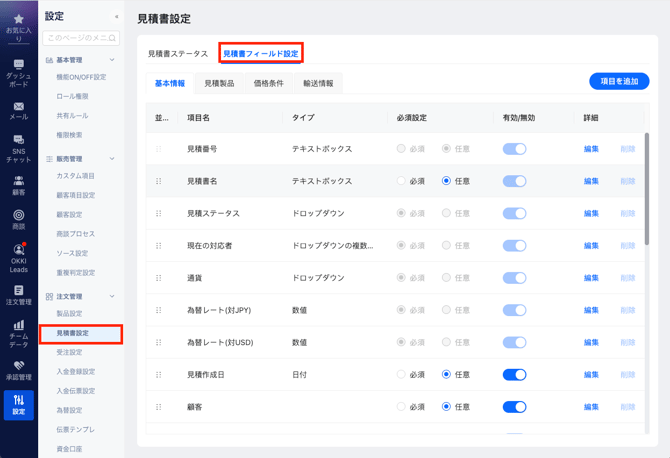670x458 pixels.
Task: Collapse the 基本管理 section chevron
Action: point(112,60)
